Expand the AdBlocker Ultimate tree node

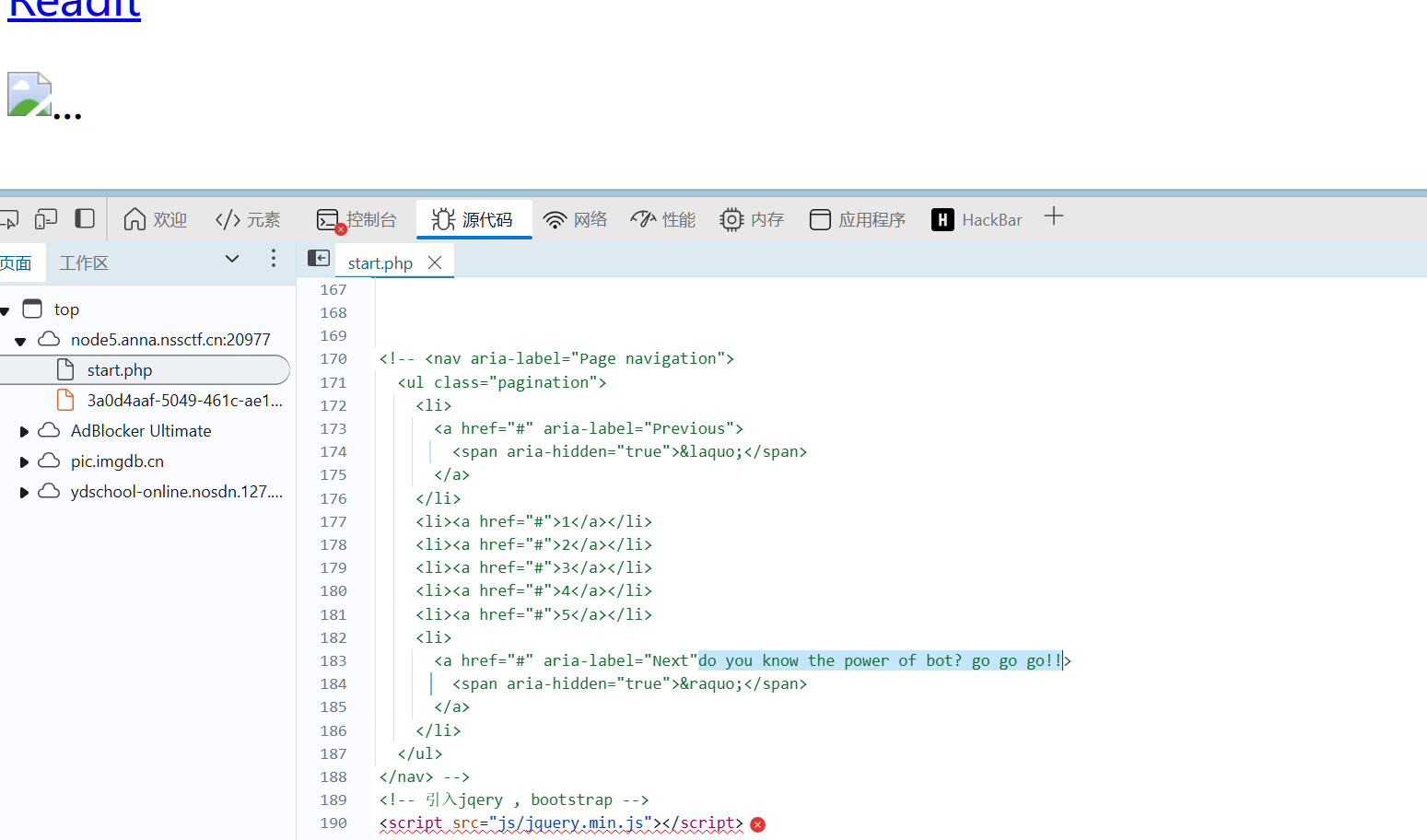[x=24, y=431]
